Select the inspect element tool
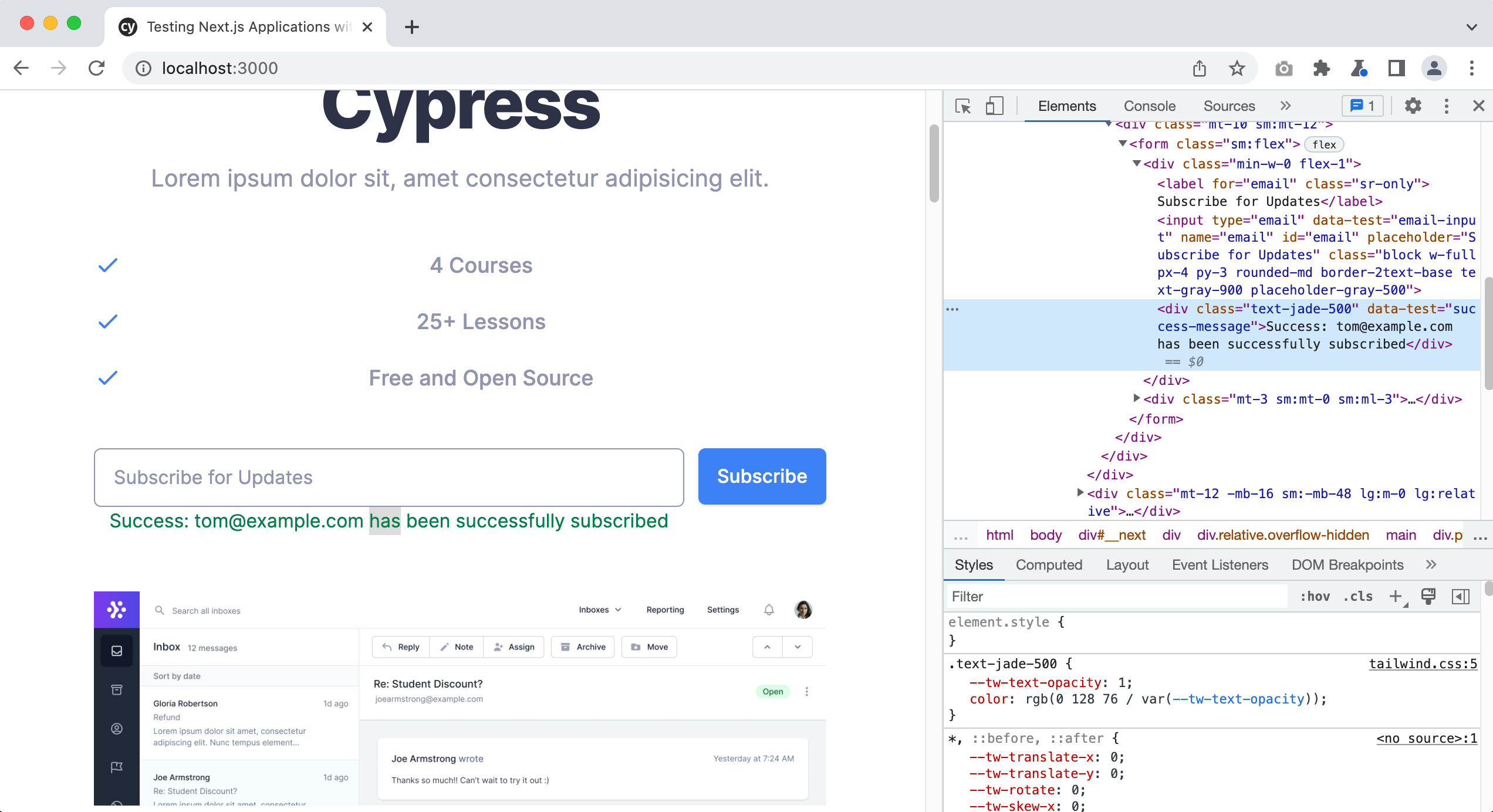 [x=962, y=106]
